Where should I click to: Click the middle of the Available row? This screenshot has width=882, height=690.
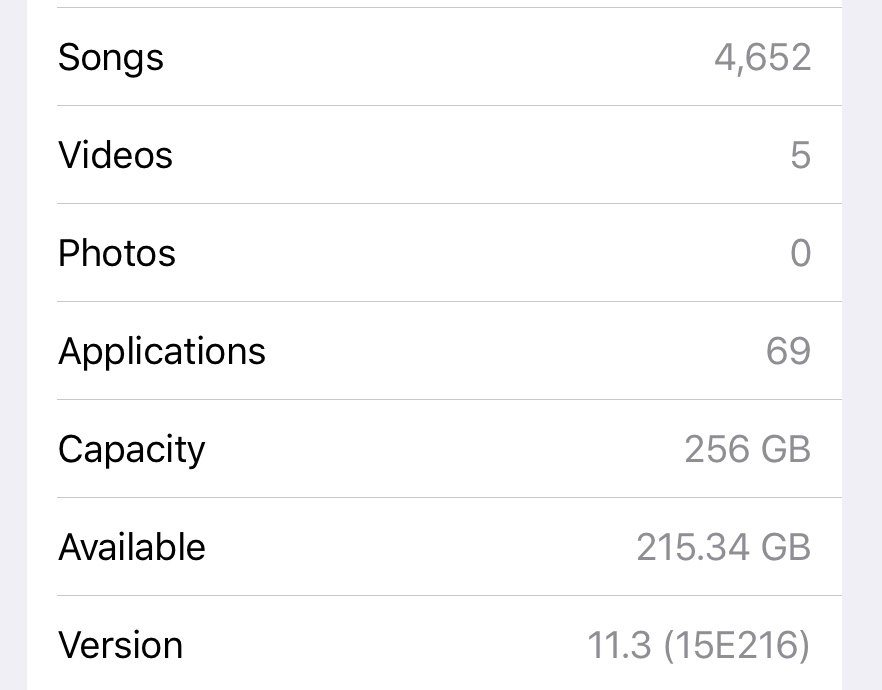pos(434,547)
